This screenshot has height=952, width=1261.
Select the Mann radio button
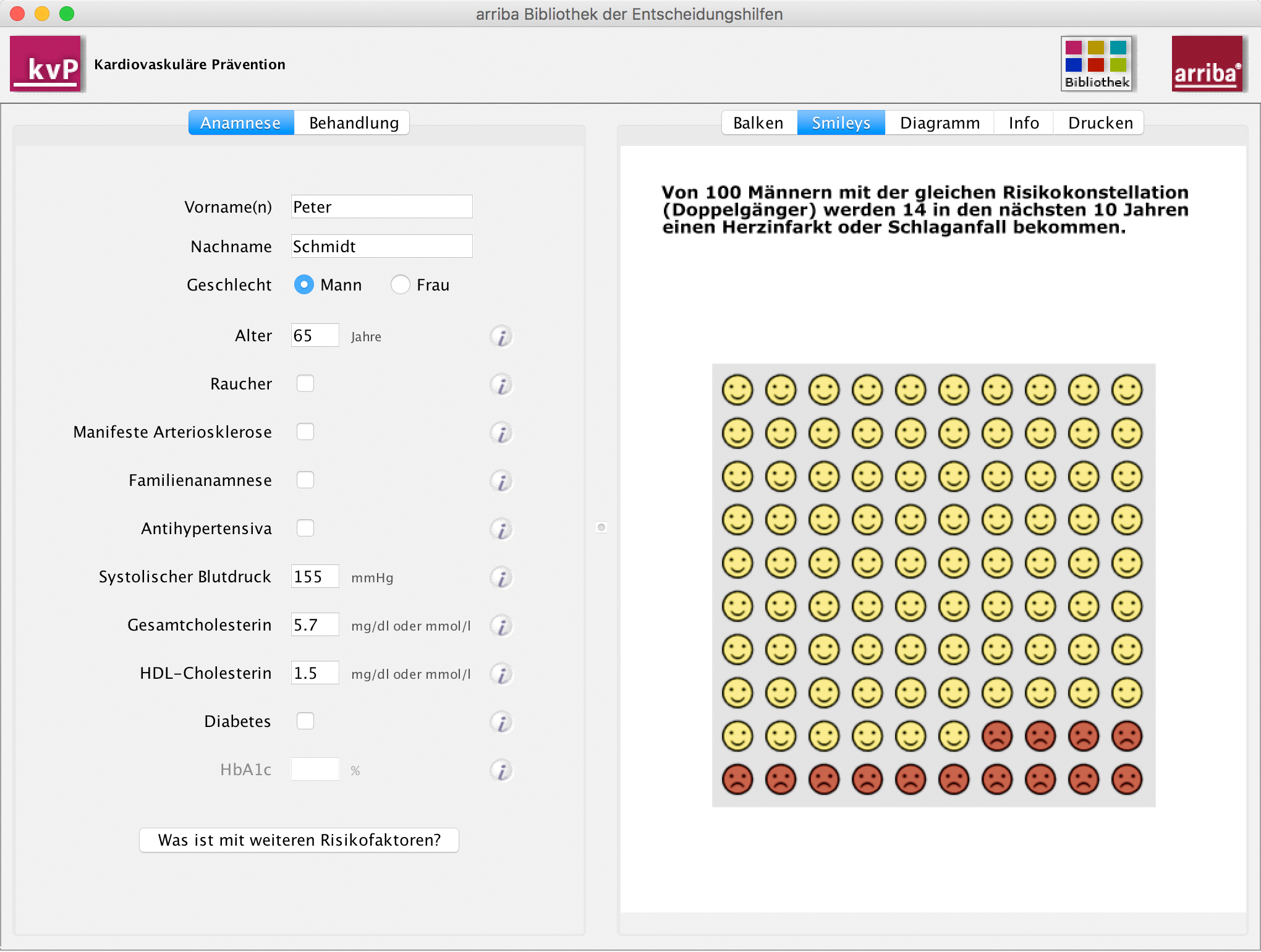tap(304, 284)
